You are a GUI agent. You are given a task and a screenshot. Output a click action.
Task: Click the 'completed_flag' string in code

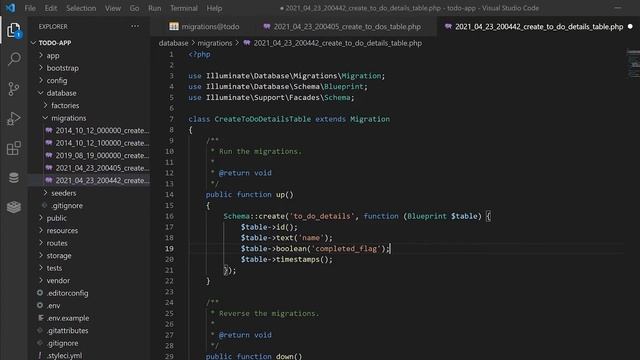(346, 249)
